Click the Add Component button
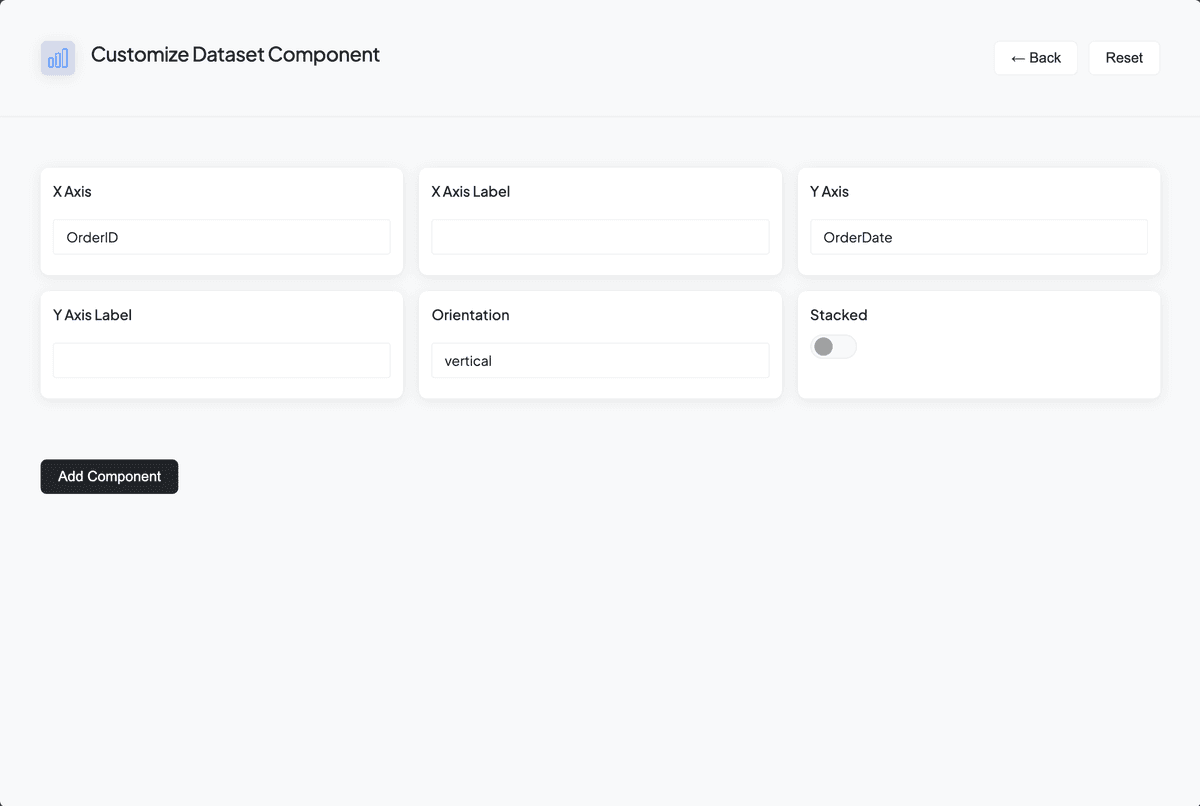Image resolution: width=1200 pixels, height=806 pixels. click(109, 476)
